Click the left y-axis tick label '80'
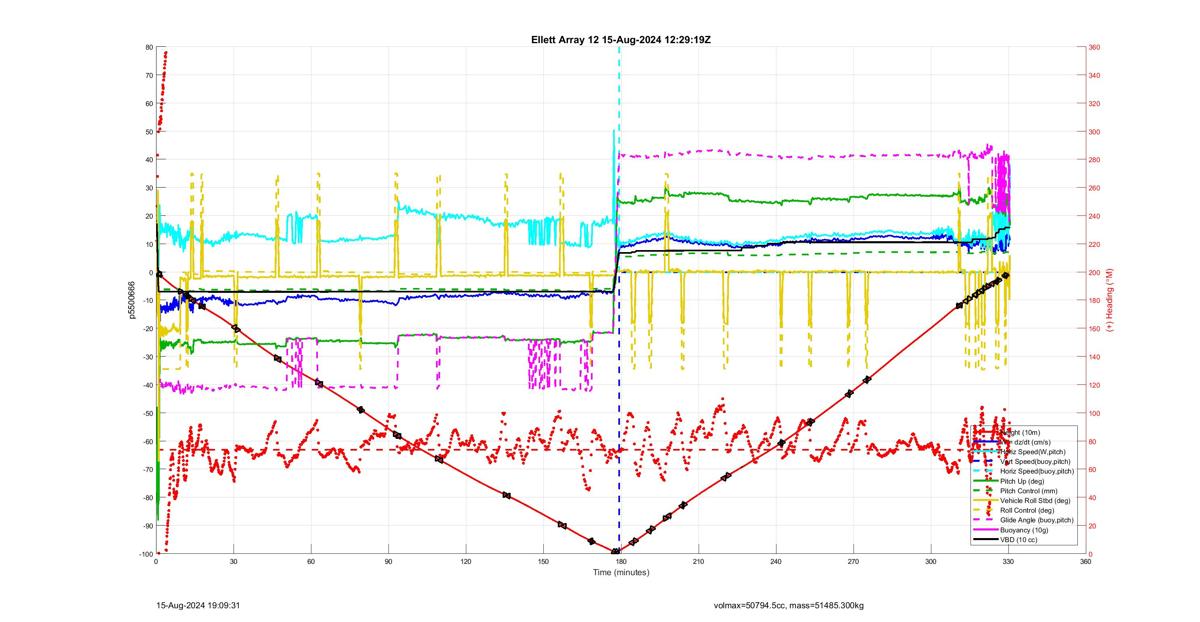1200x622 pixels. 148,47
